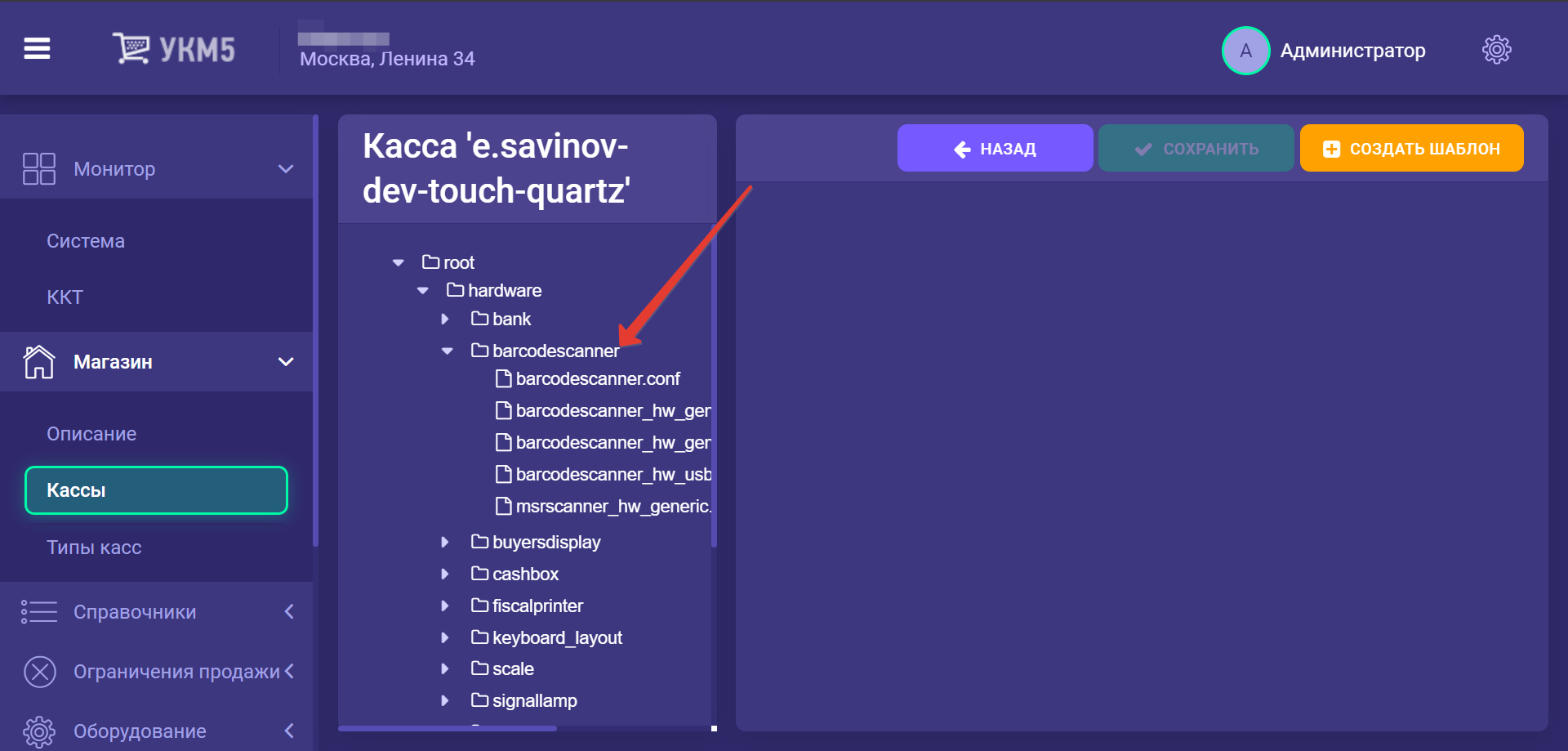Screen dimensions: 1568x751
Task: Expand the fiscalprinter folder
Action: click(445, 606)
